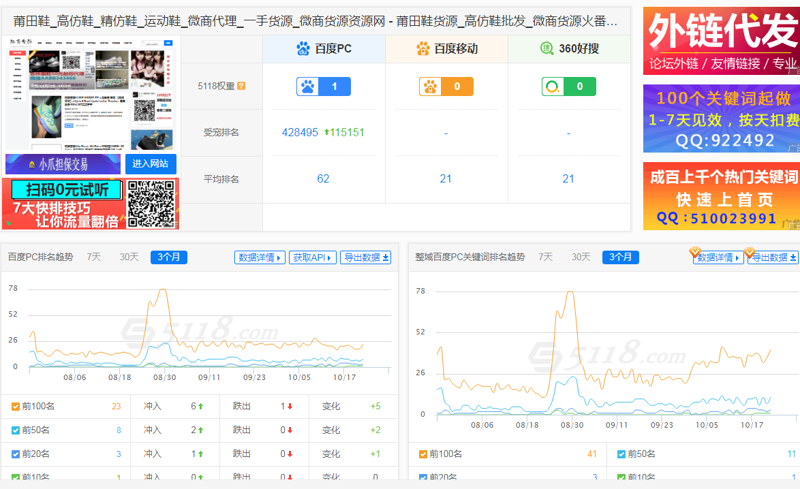
Task: Click the 360好搜 column header
Action: pos(569,49)
